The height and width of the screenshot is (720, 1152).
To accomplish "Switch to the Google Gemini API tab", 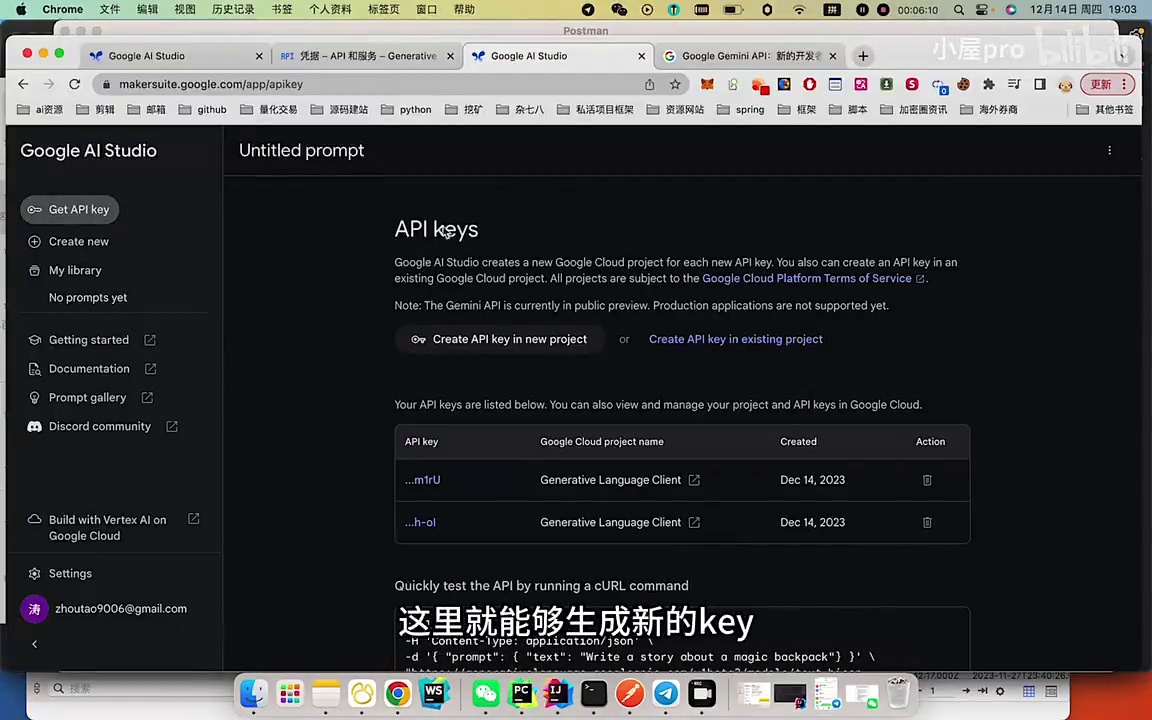I will coord(750,56).
